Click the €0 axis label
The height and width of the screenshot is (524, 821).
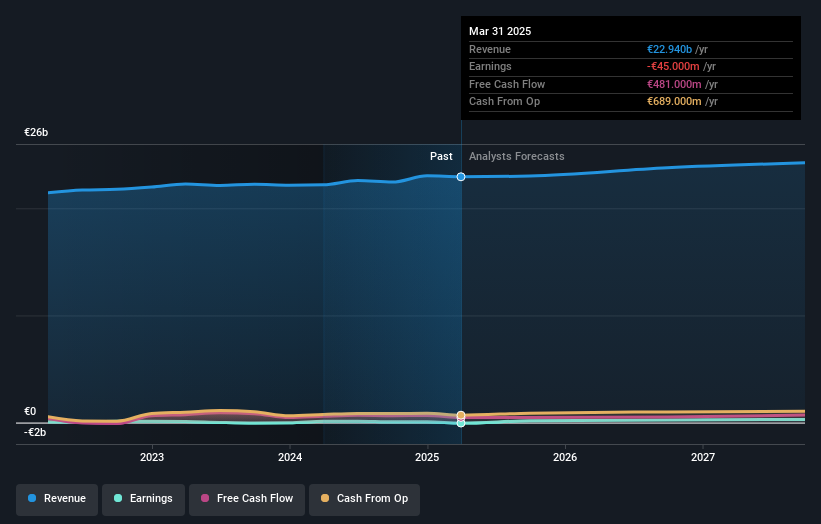pyautogui.click(x=30, y=411)
